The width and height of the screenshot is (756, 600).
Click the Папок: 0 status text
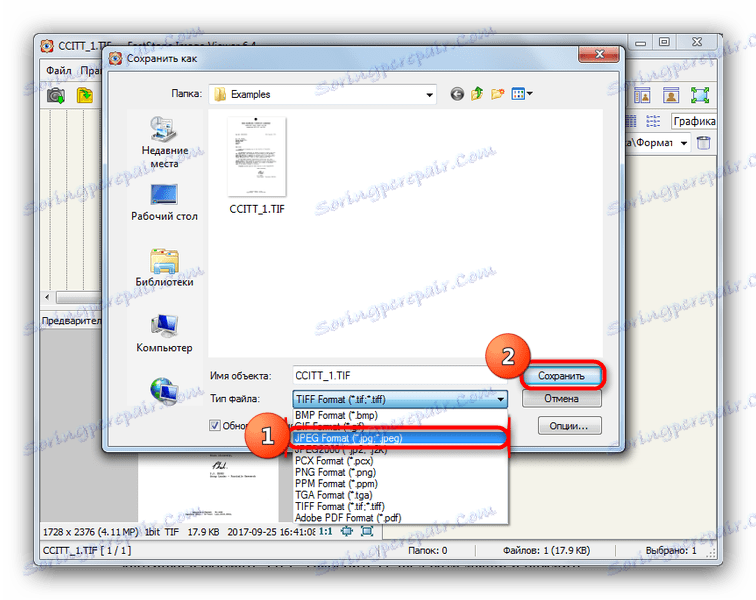click(427, 550)
